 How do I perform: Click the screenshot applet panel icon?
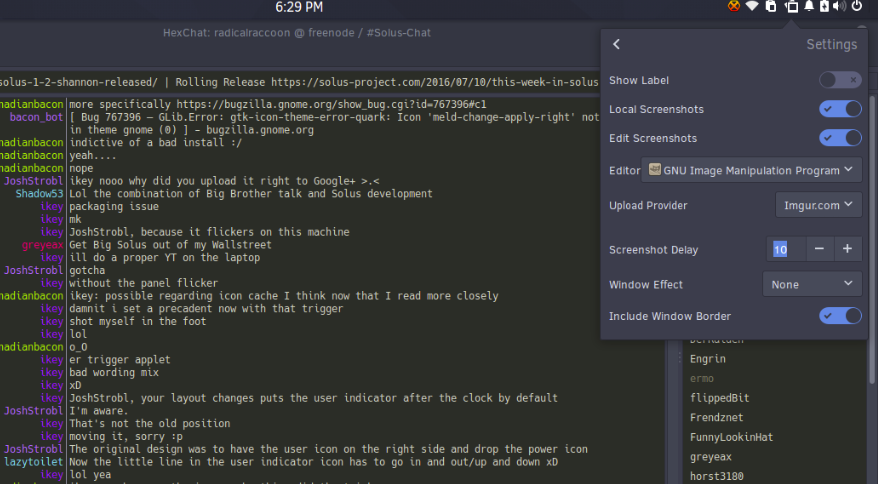[x=791, y=7]
